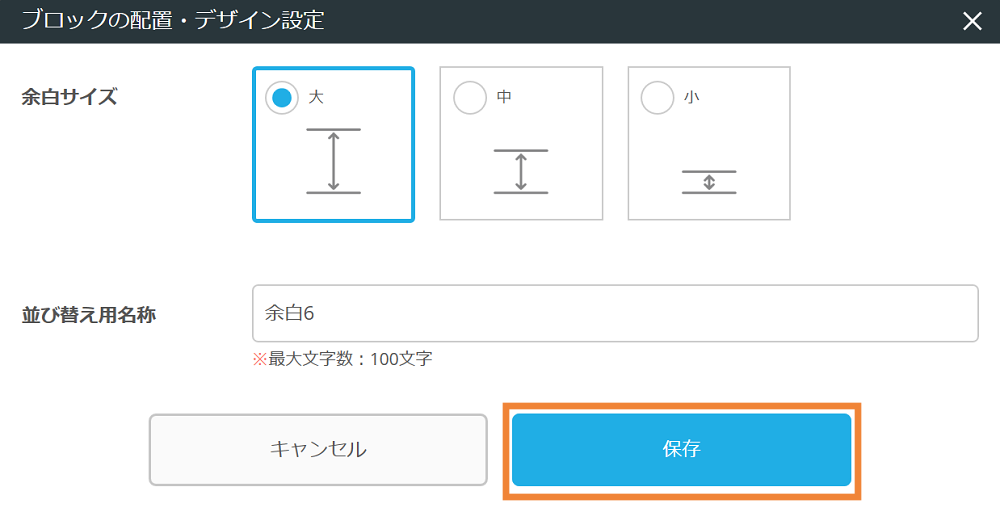Viewport: 1000px width, 508px height.
Task: Click the 余白サイズ section label
Action: (69, 98)
